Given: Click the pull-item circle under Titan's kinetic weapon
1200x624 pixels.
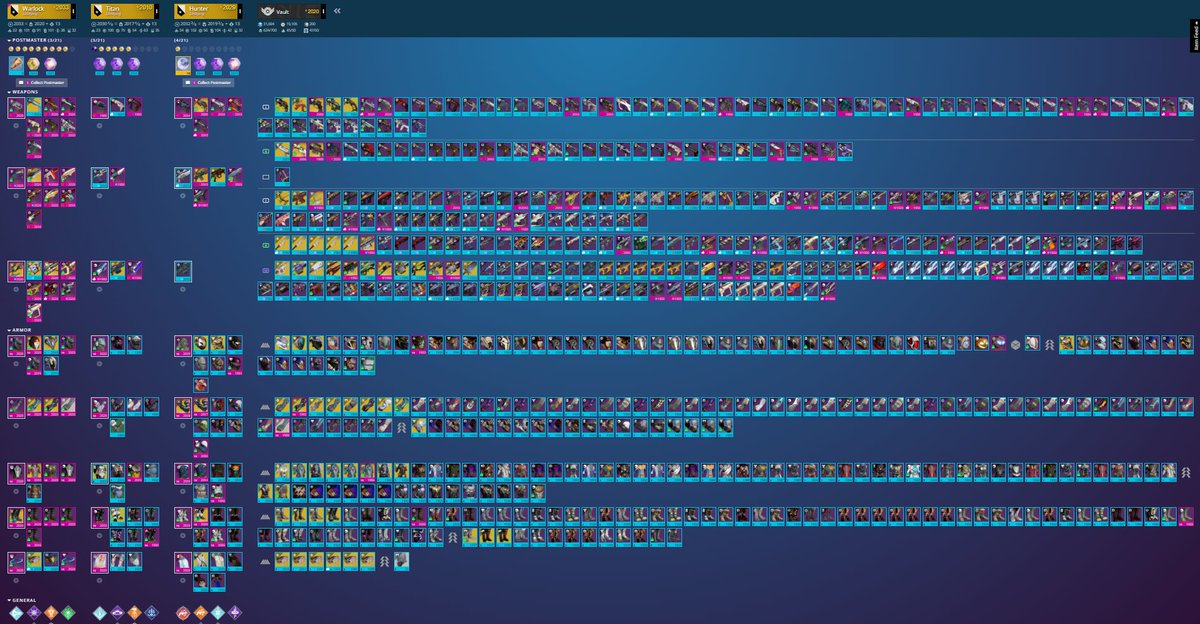Looking at the screenshot, I should [x=99, y=124].
